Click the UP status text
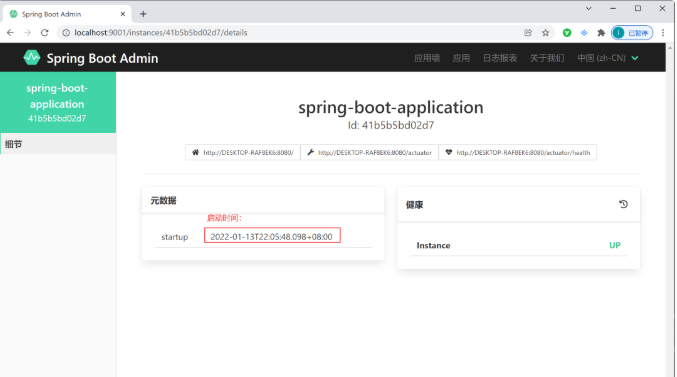Image resolution: width=677 pixels, height=377 pixels. click(x=615, y=245)
